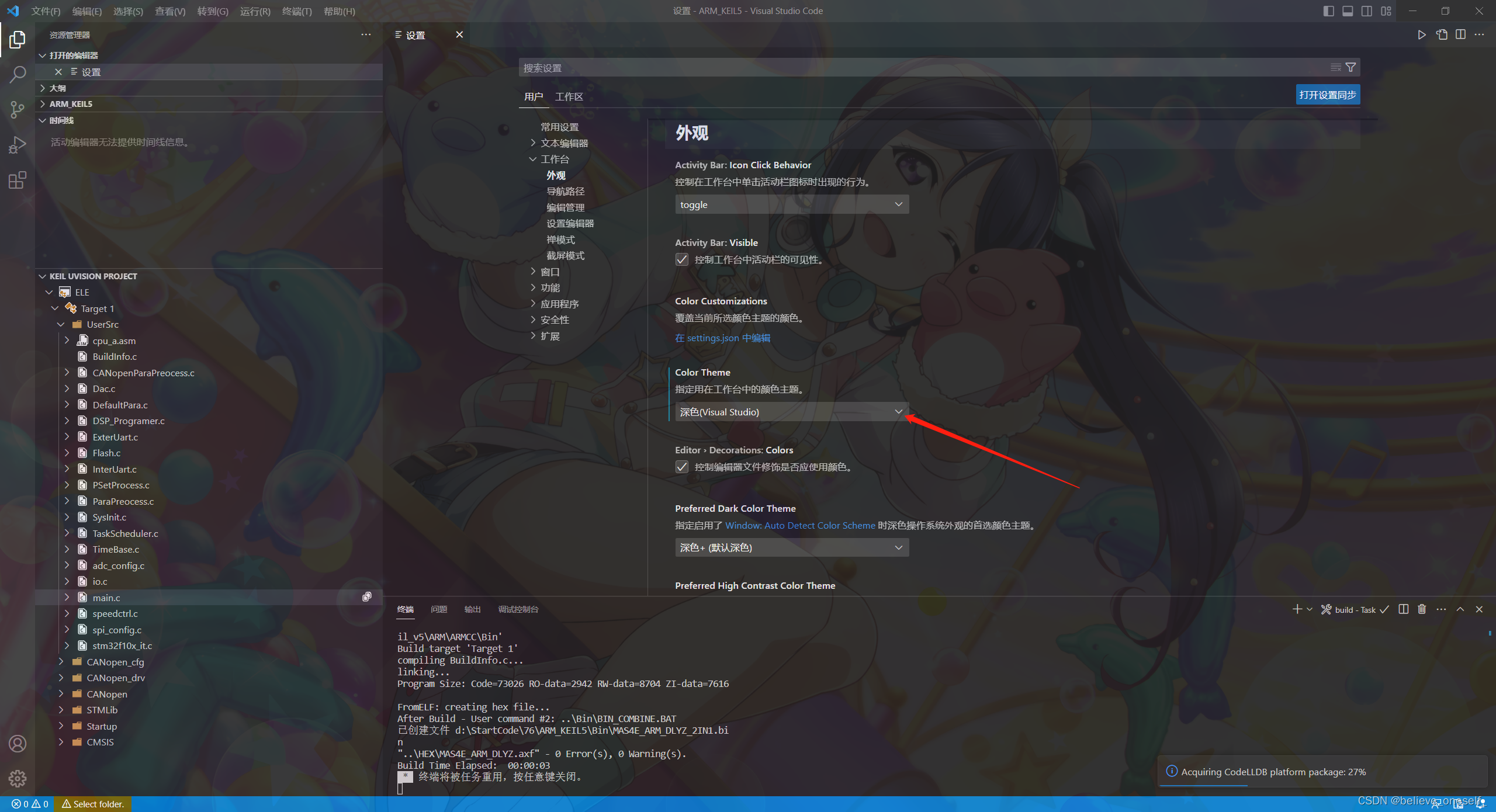Click the Accounts icon in activity bar

[18, 744]
